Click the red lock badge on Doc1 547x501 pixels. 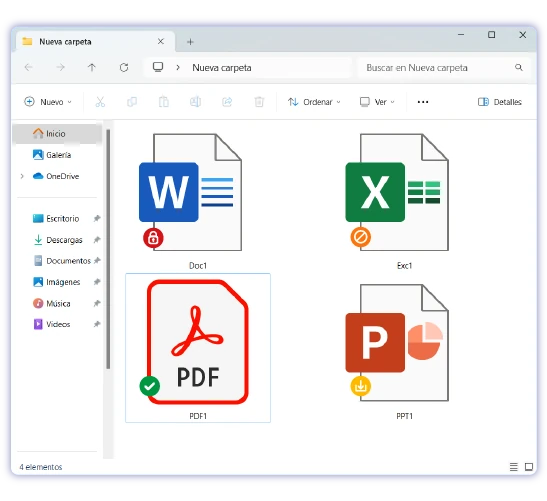153,238
